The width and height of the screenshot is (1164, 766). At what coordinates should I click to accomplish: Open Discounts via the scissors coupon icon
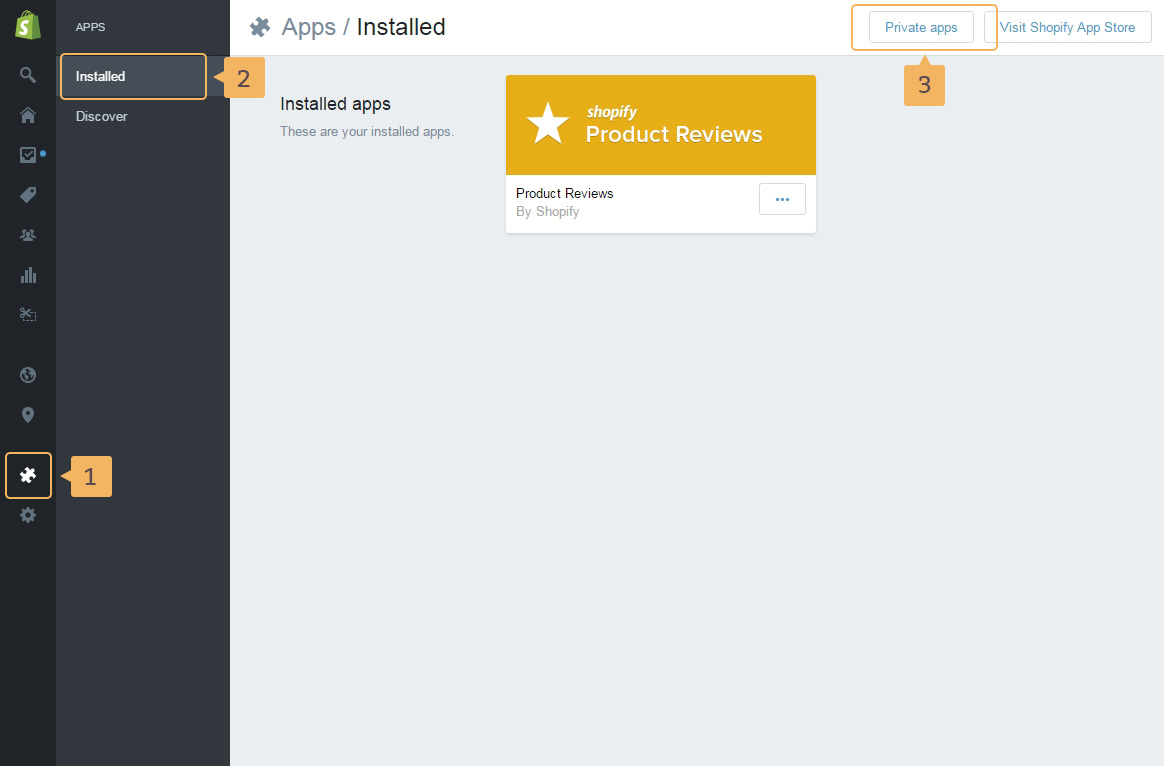coord(28,315)
